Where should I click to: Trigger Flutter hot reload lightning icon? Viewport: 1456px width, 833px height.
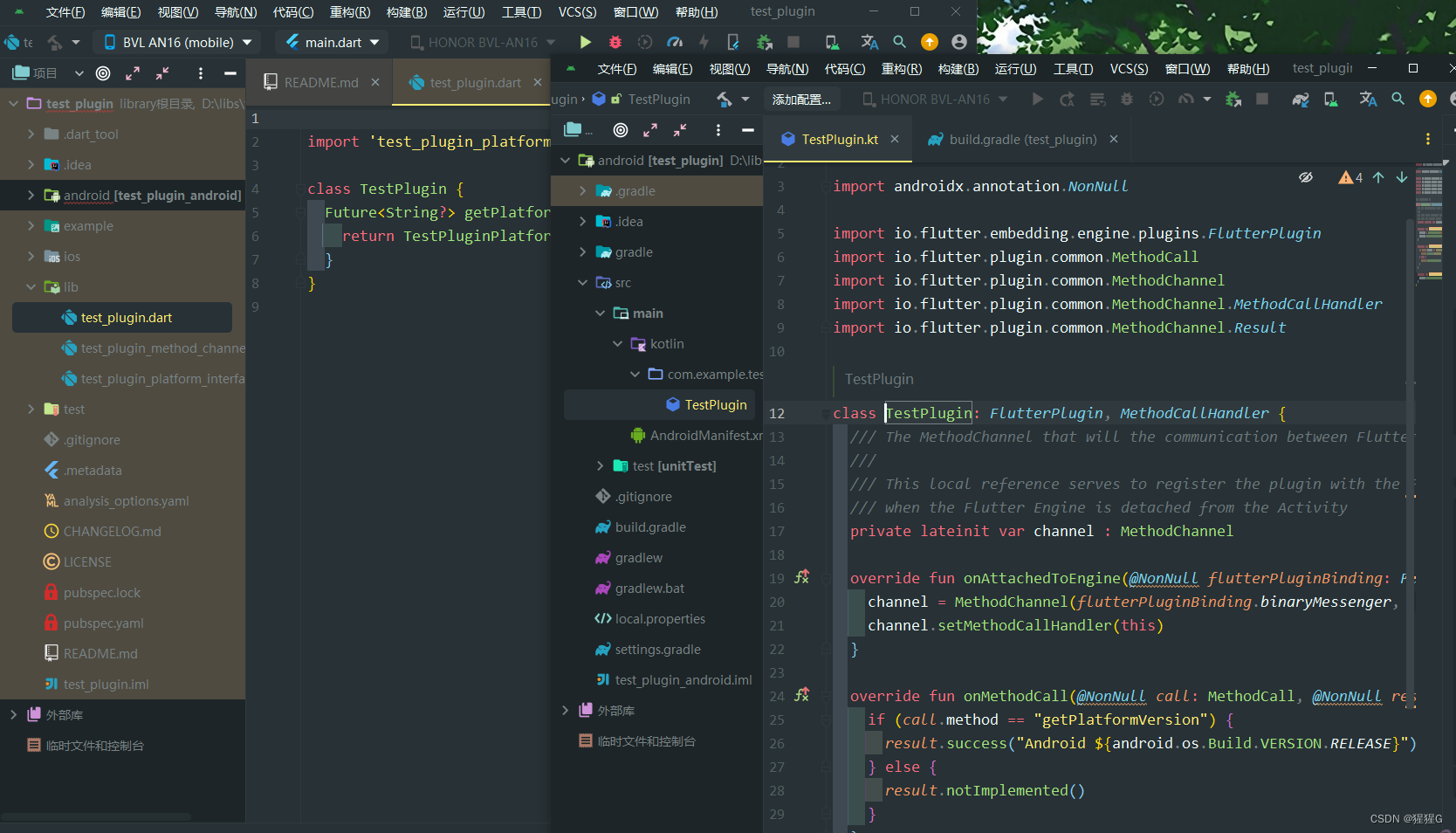[x=704, y=42]
